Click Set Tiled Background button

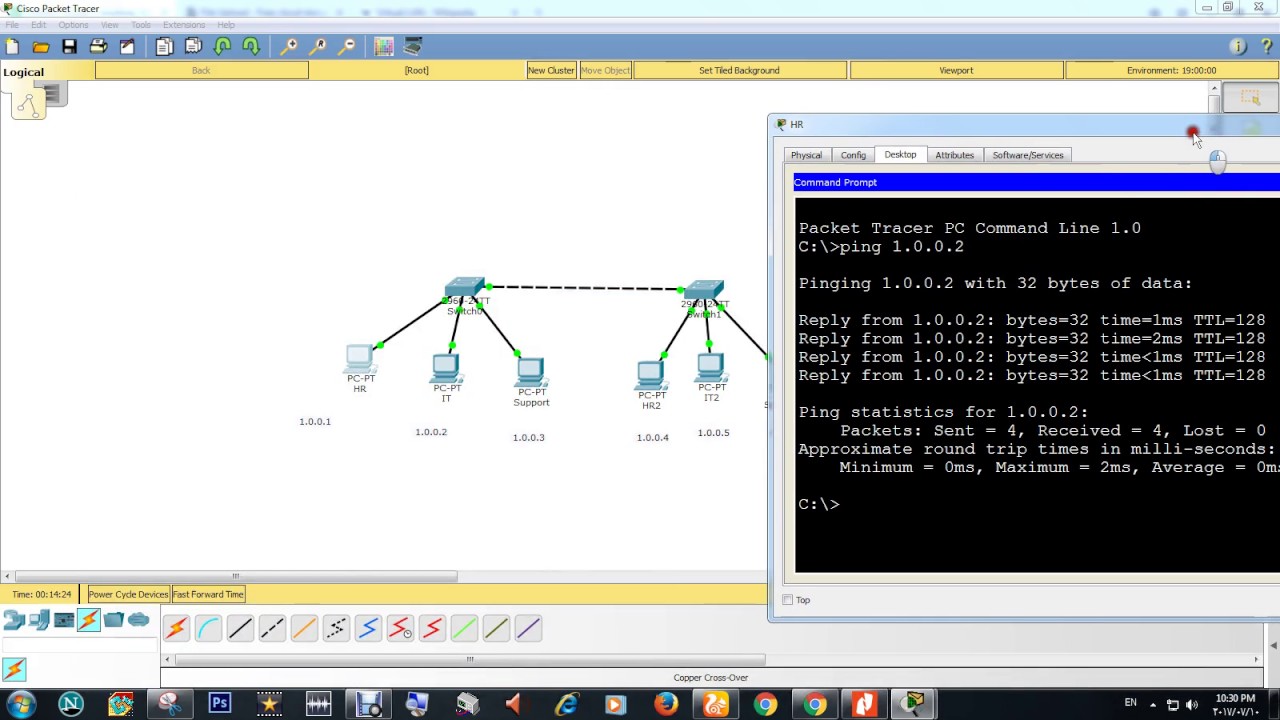coord(739,70)
